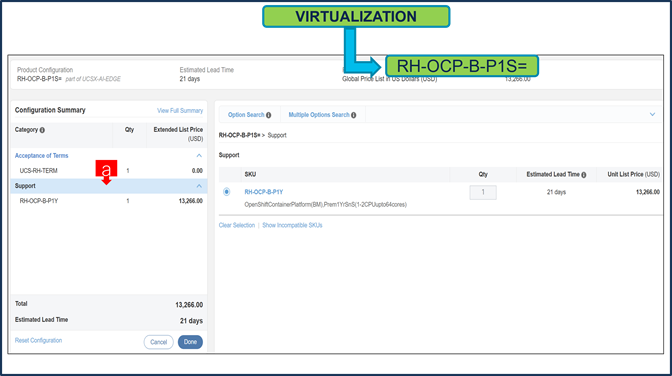Select RH-OCP-B-P1Y row in configuration summary

coord(109,201)
